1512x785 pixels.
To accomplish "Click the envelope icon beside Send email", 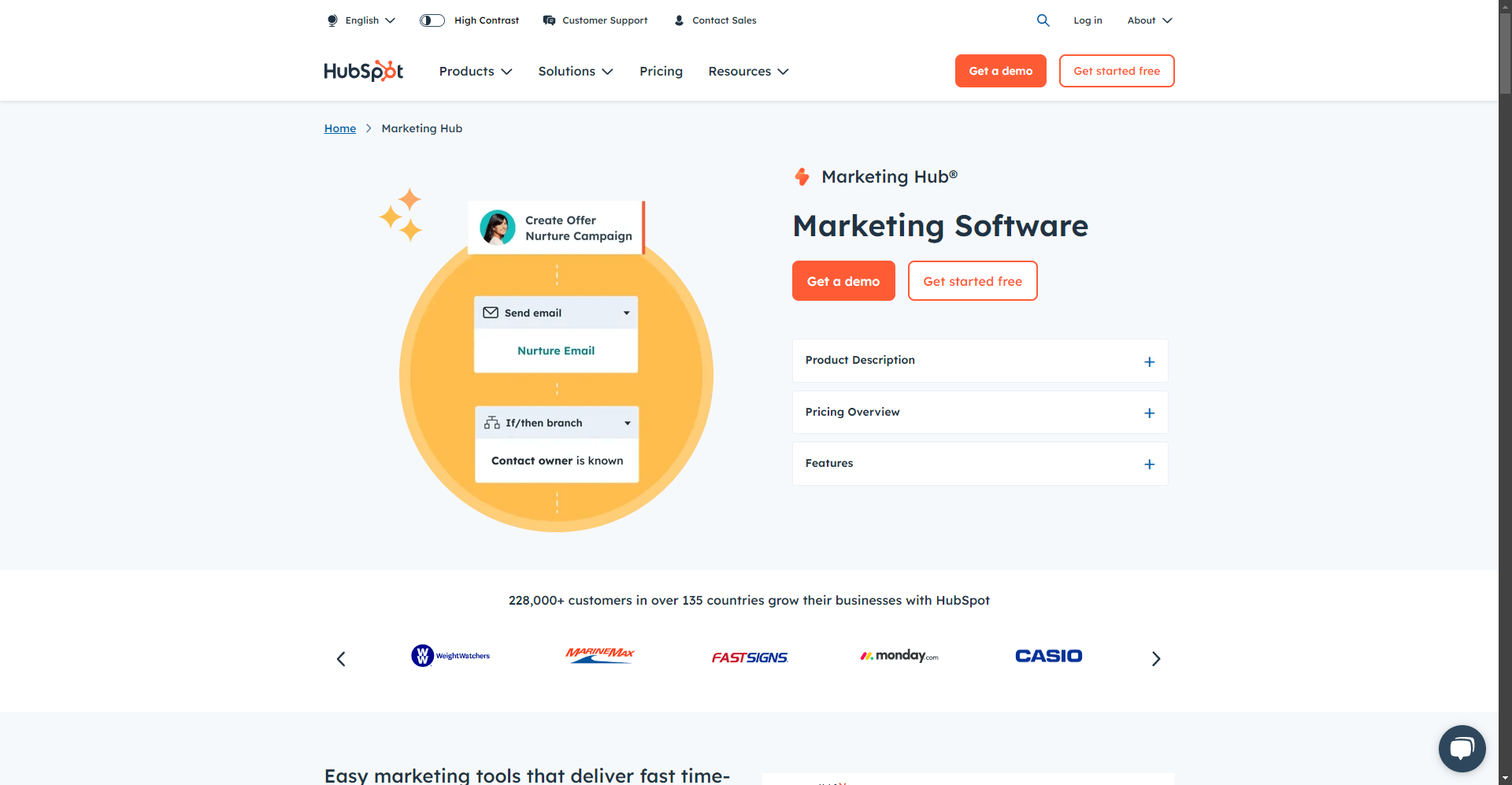I will click(491, 313).
